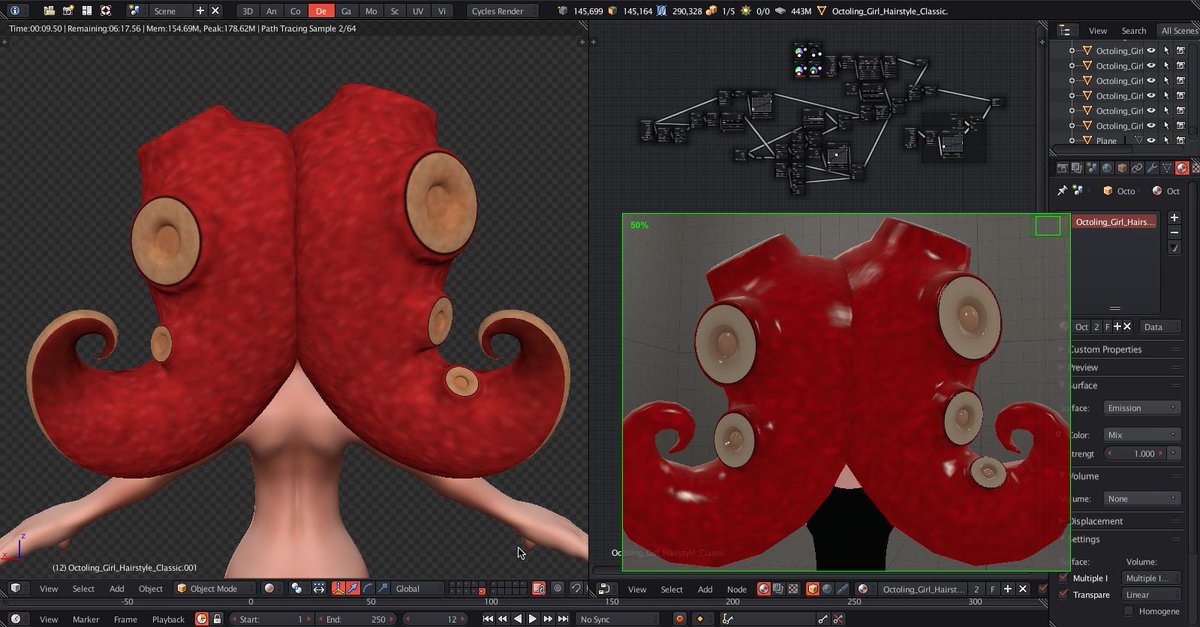Add material slot with plus button

pyautogui.click(x=1174, y=217)
